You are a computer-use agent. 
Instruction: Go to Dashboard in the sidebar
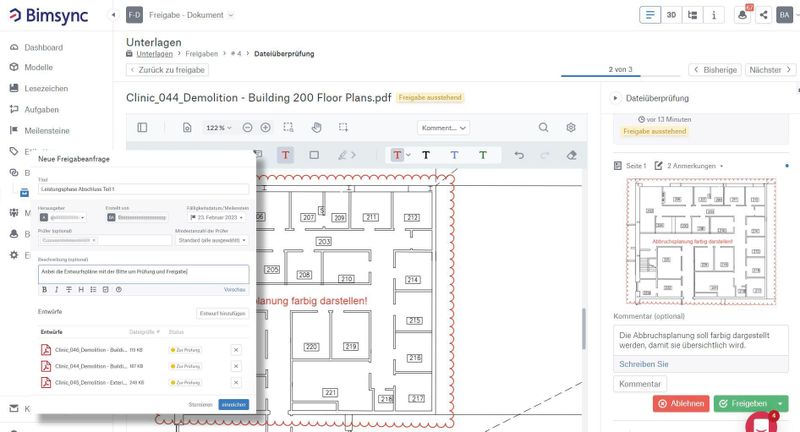point(43,47)
